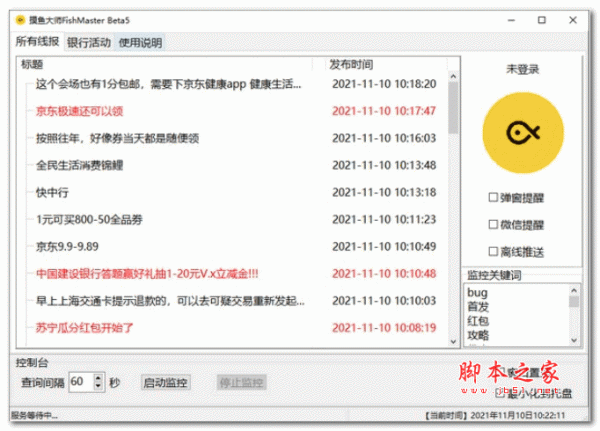Select the row 快中行
The image size is (600, 431).
(236, 193)
